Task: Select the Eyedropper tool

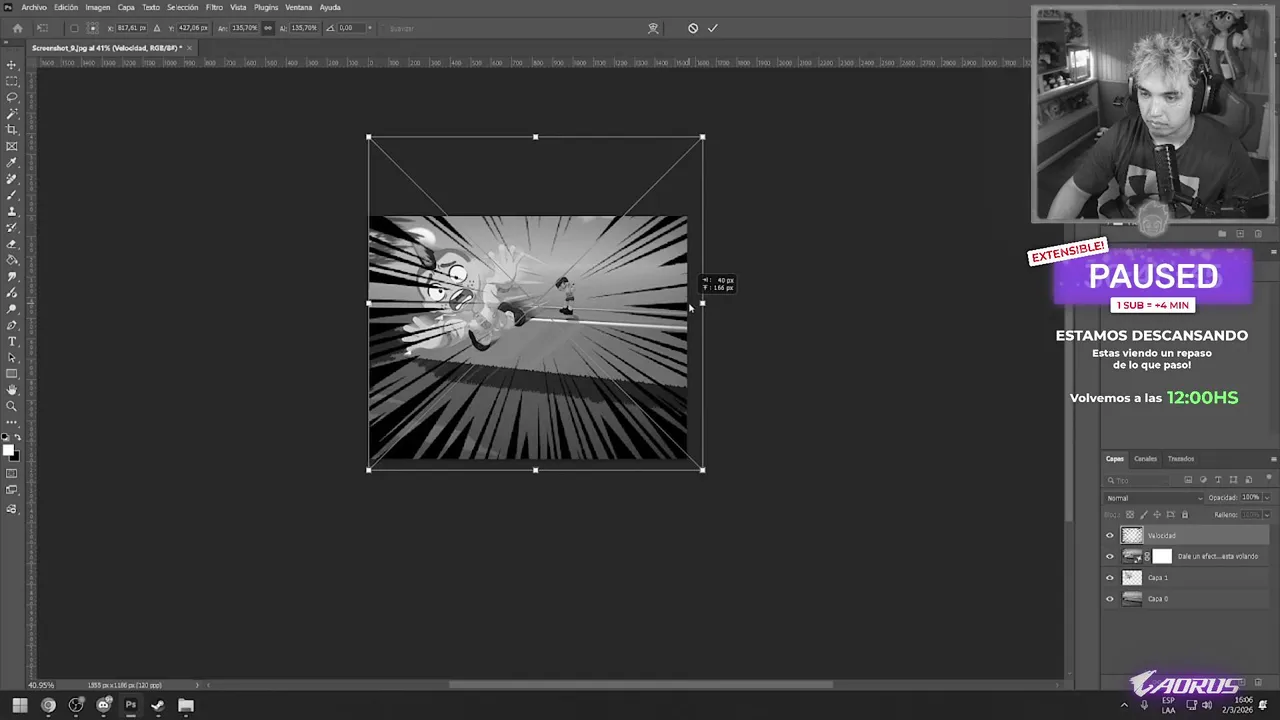Action: point(12,163)
